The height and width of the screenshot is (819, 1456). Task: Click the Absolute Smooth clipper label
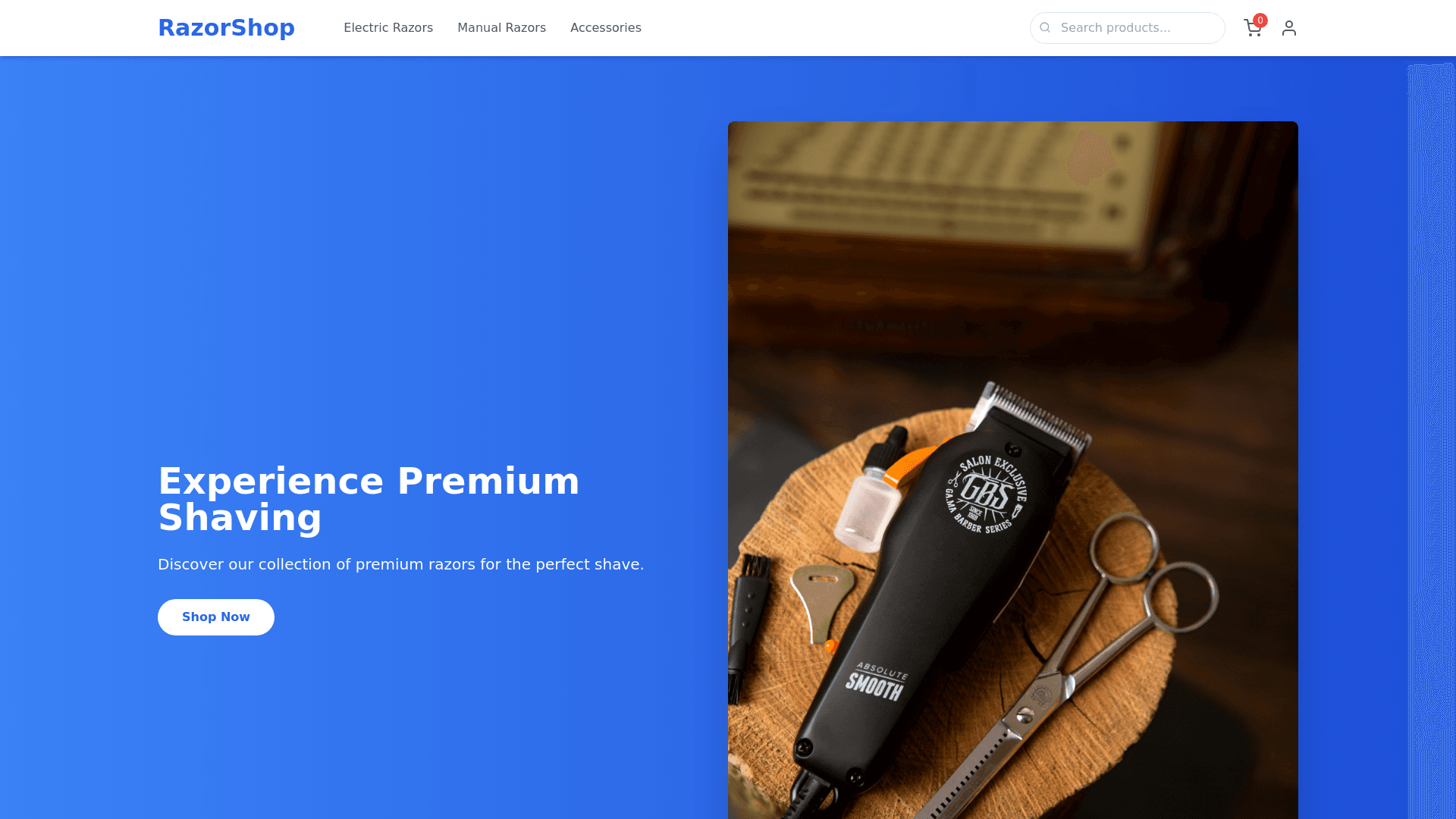tap(877, 682)
